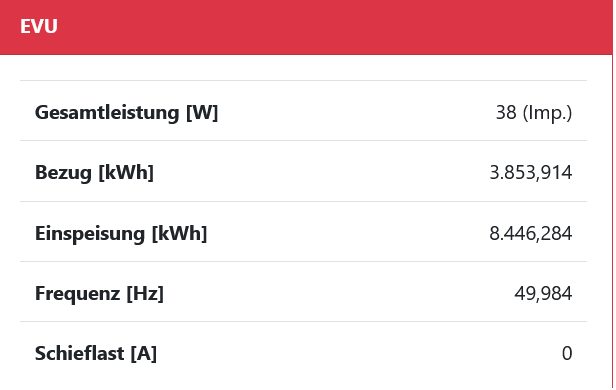Screen dimensions: 616x390
Task: Click the Frequenz [Hz] label
Action: tap(99, 293)
